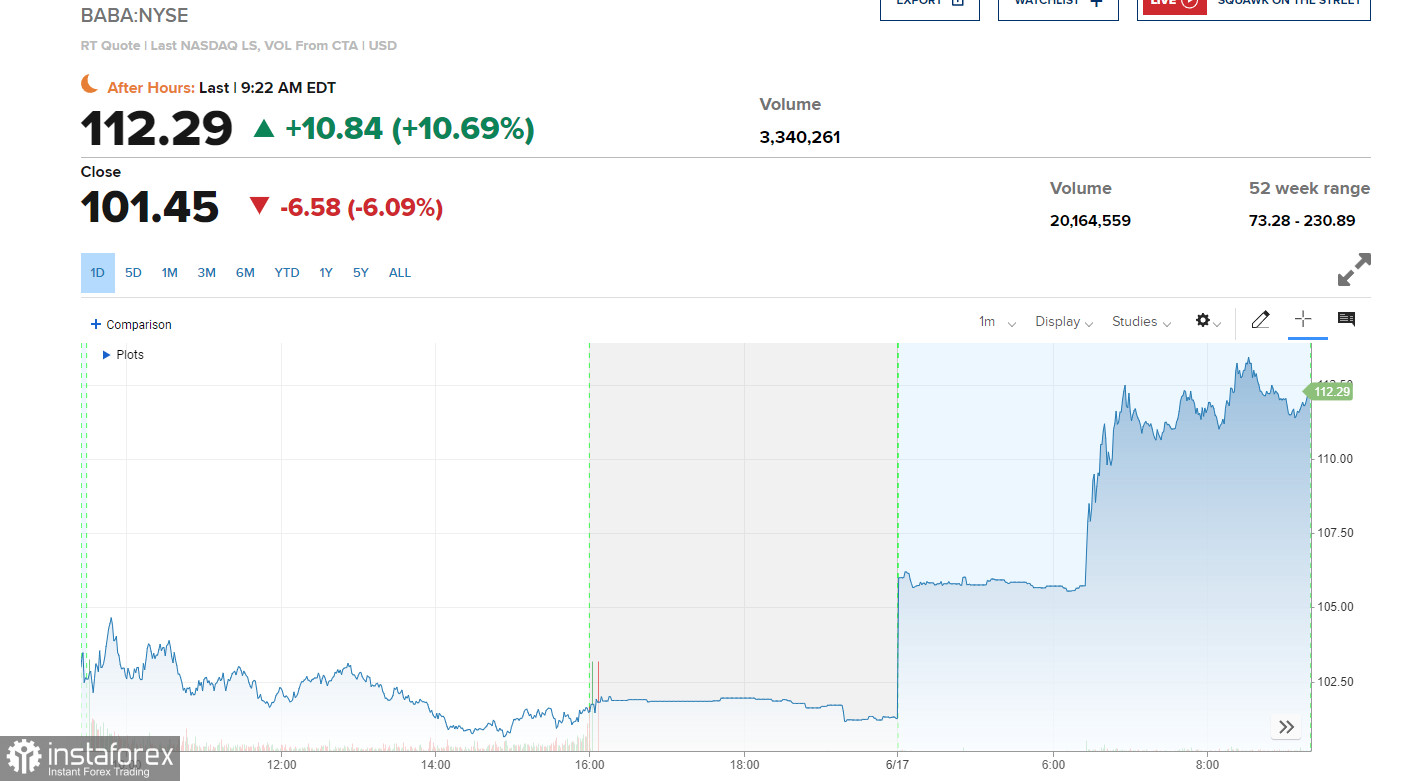Expand the Studies dropdown
Viewport: 1407px width, 781px height.
pyautogui.click(x=1141, y=322)
